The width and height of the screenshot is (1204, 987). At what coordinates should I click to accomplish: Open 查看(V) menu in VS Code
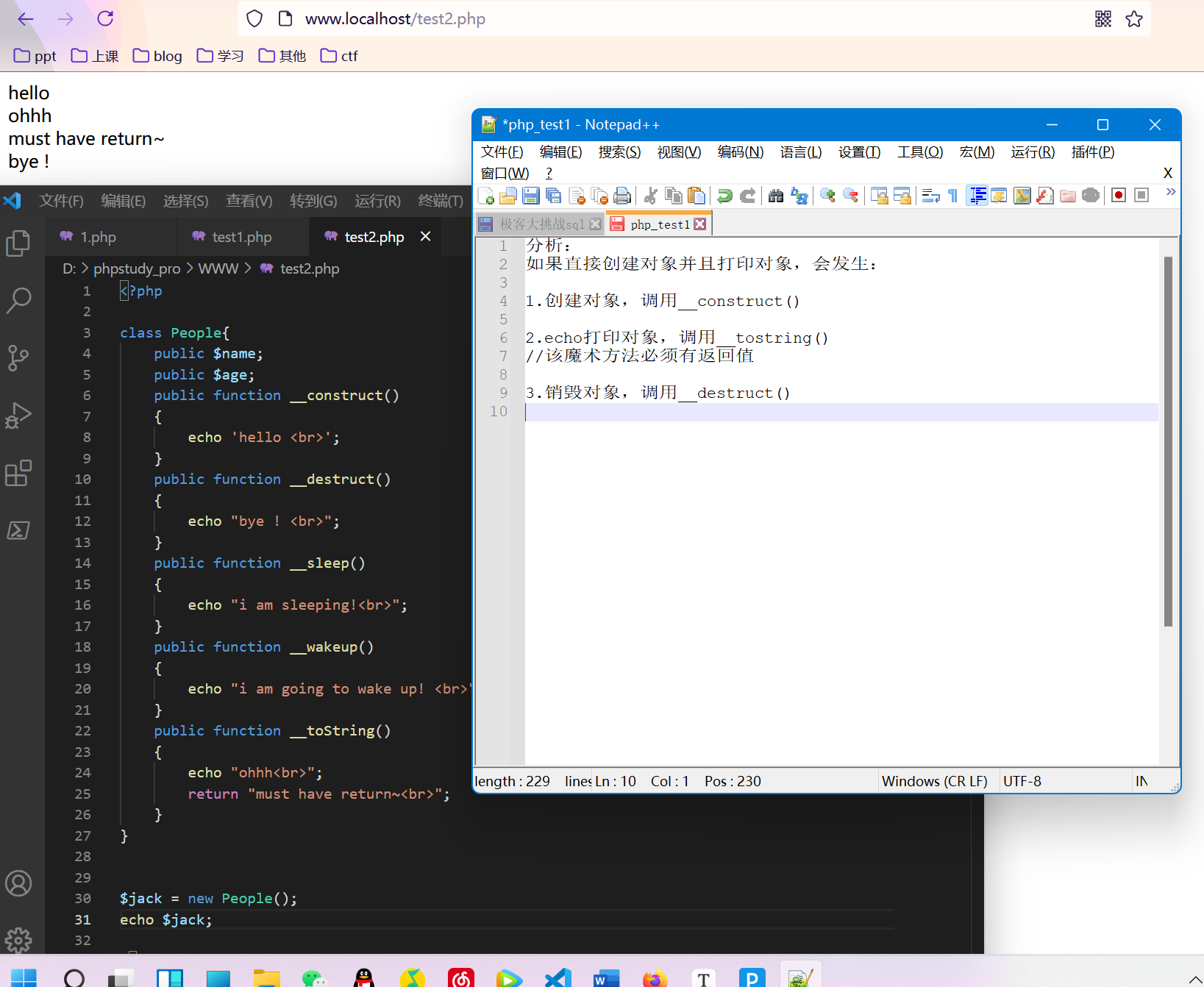pos(249,201)
